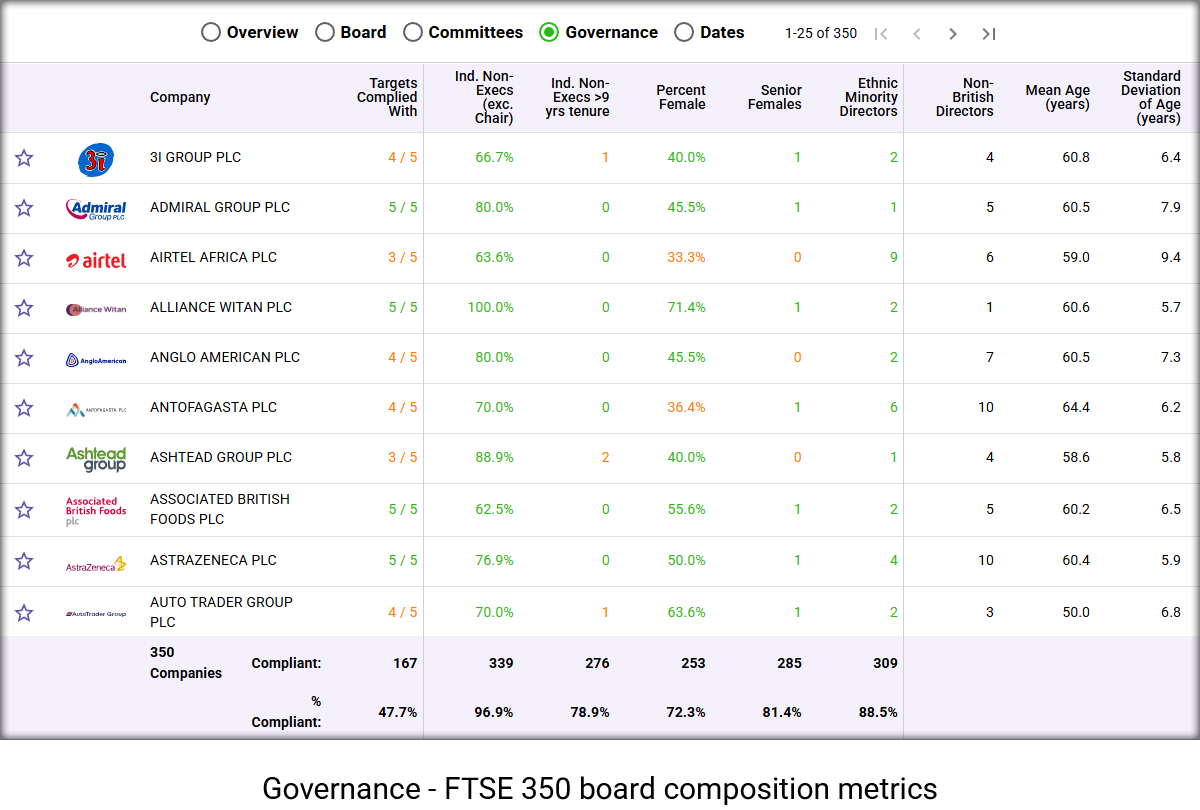The width and height of the screenshot is (1200, 810).
Task: Click 3I GROUP's '4 / 5' targets value
Action: tap(403, 157)
